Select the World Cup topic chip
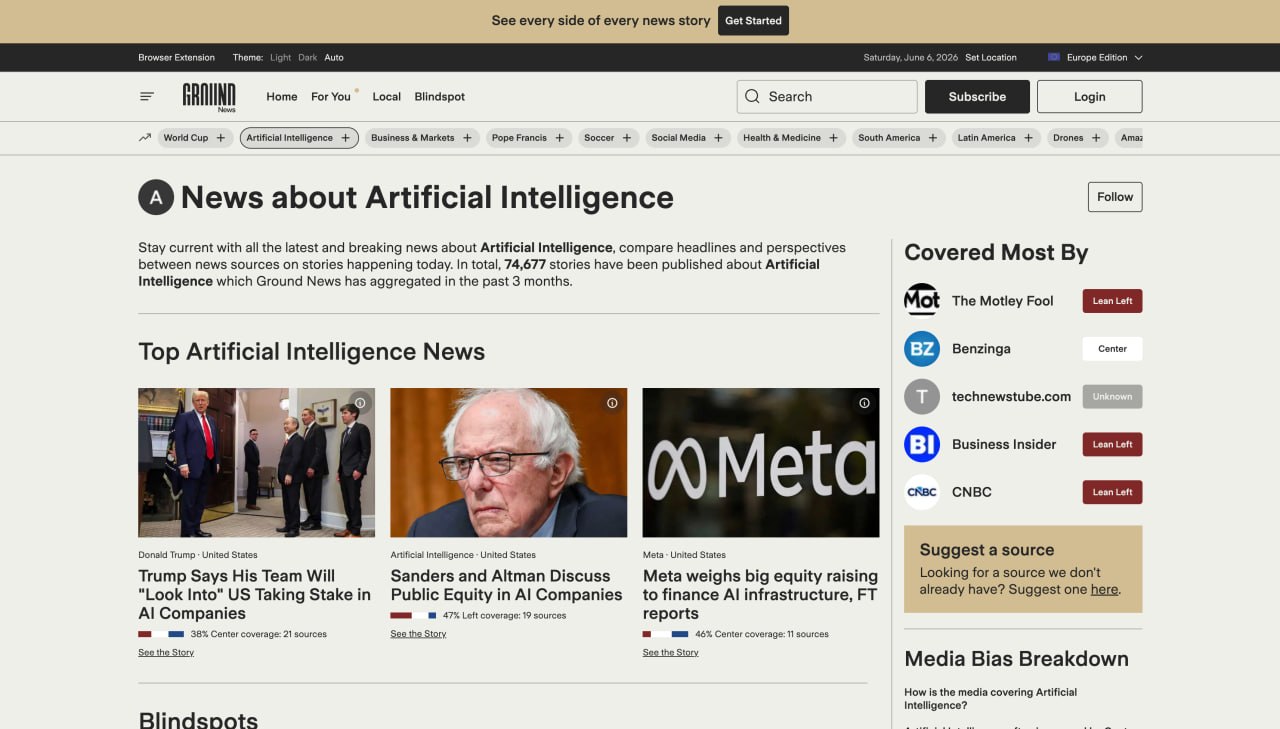Viewport: 1280px width, 729px height. (195, 138)
